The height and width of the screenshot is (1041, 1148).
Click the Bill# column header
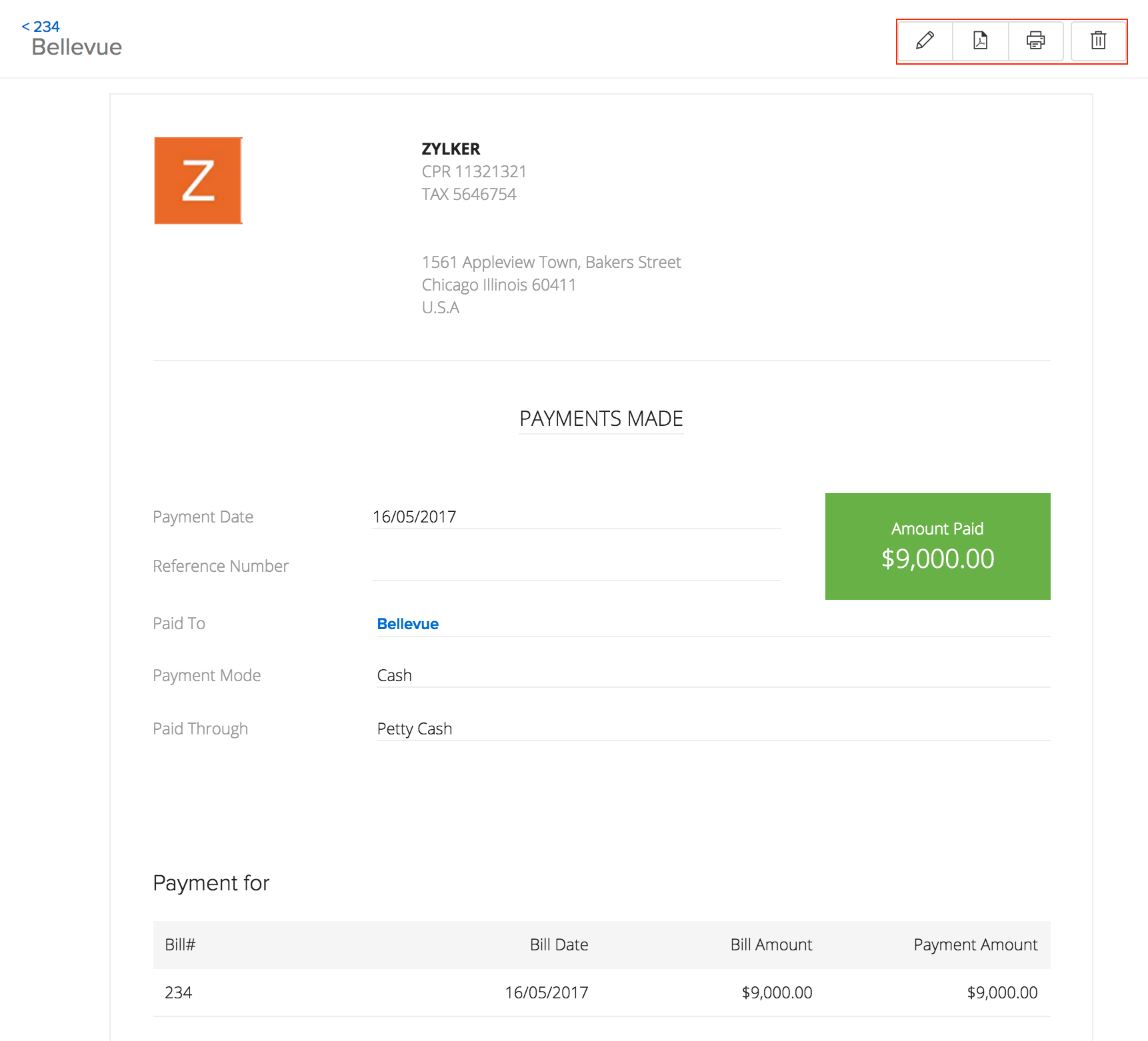click(x=179, y=944)
